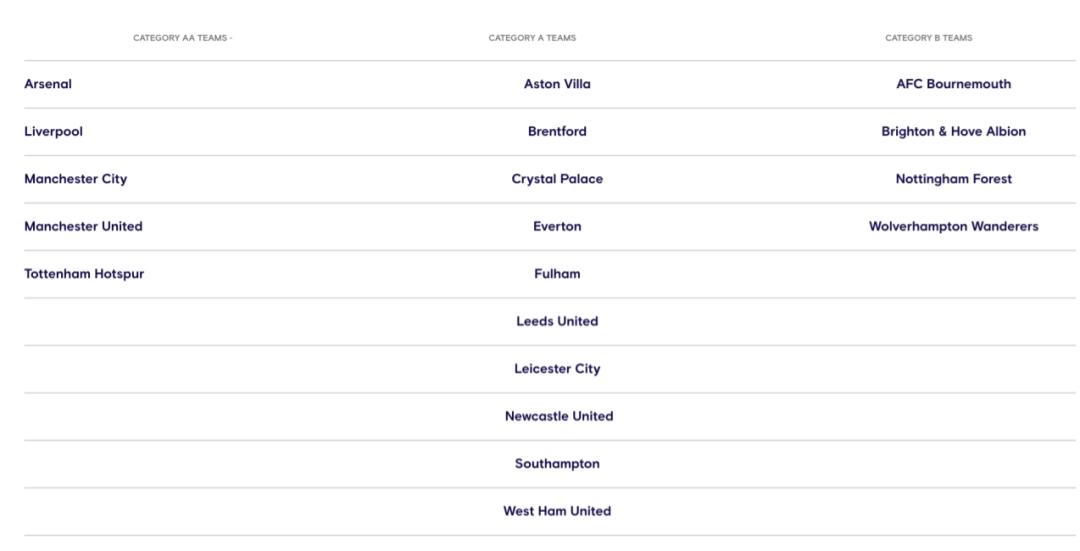Click Leicester City team
Viewport: 1080px width, 551px height.
(x=557, y=369)
